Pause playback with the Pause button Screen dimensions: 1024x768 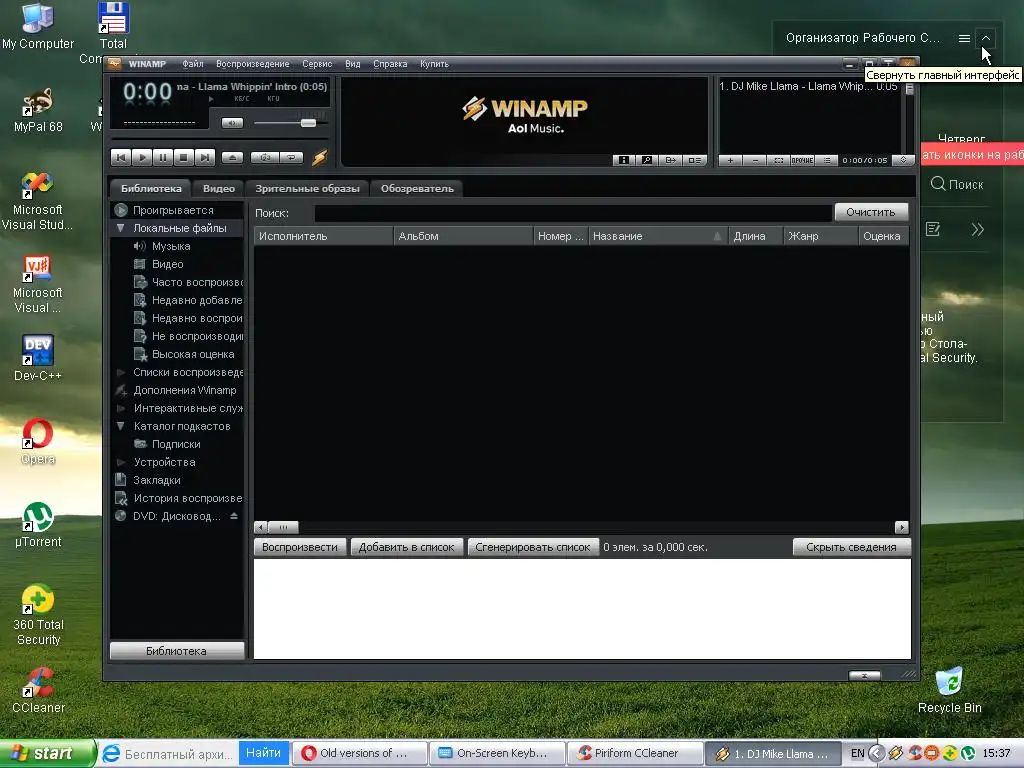[x=163, y=157]
